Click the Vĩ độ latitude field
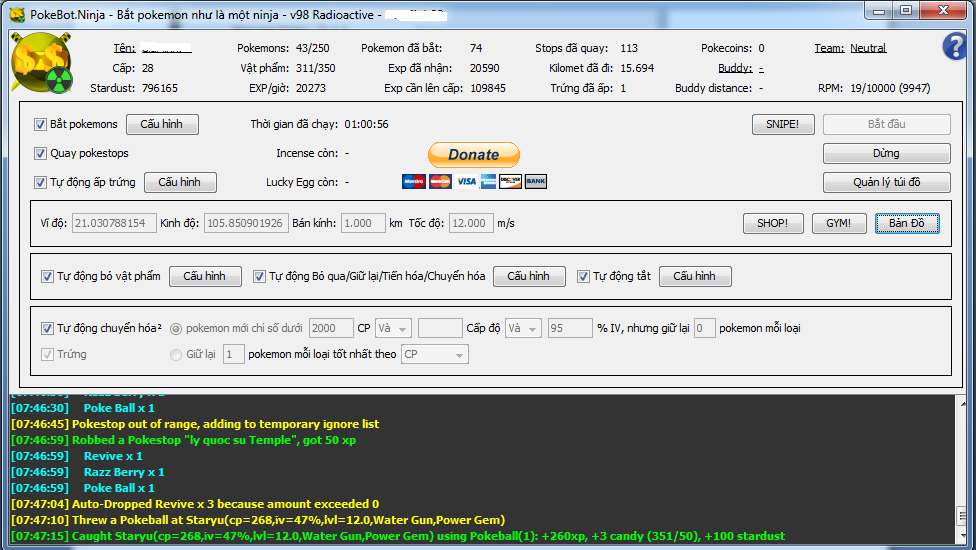976x550 pixels. pyautogui.click(x=114, y=223)
